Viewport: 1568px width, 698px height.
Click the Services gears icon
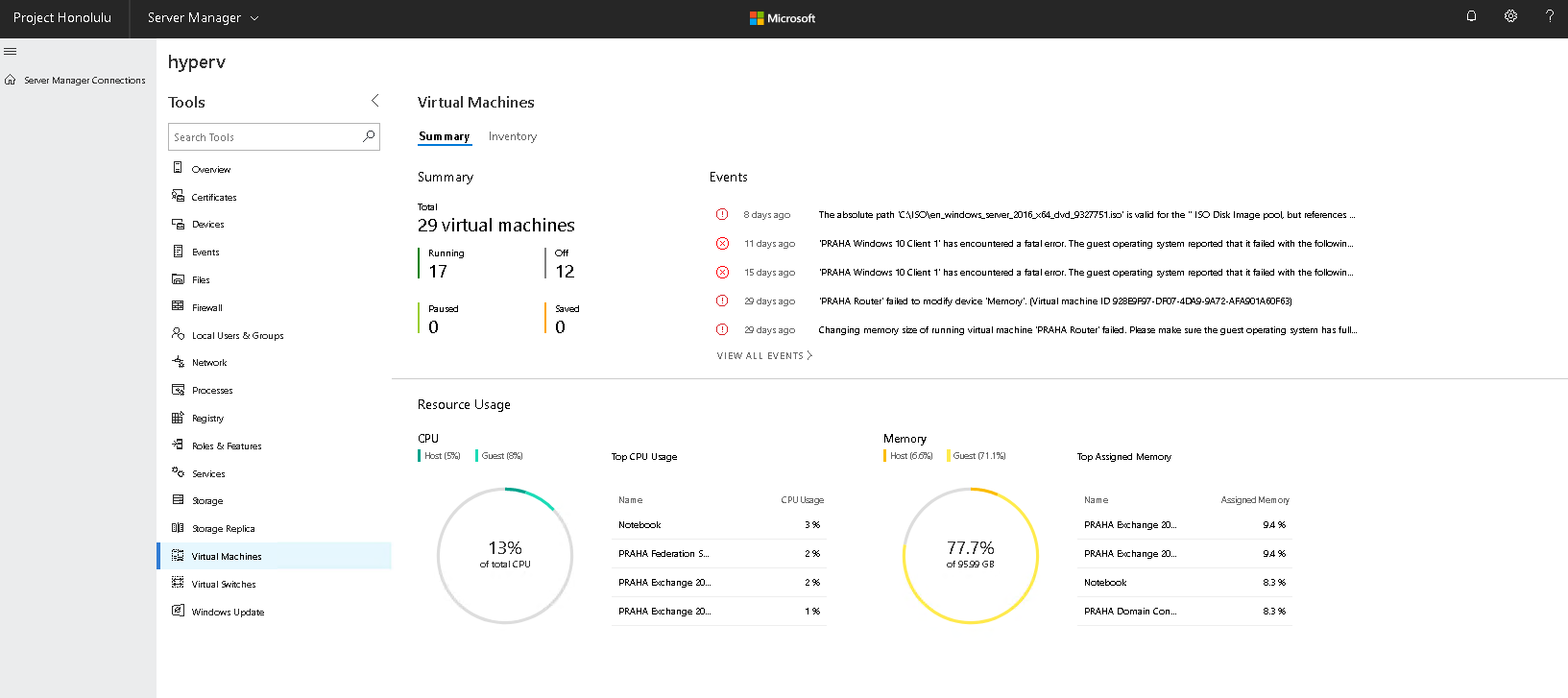click(x=178, y=472)
